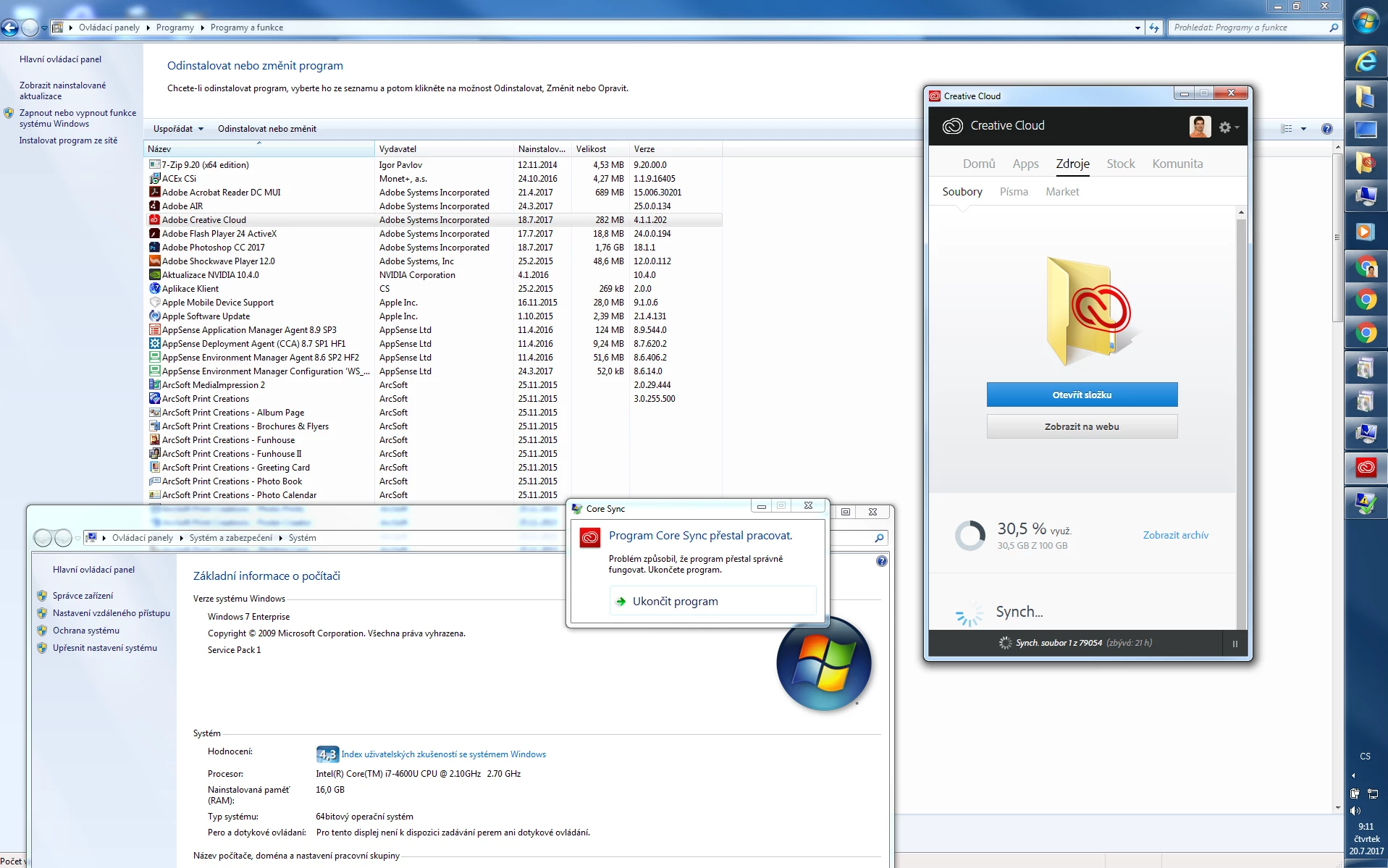
Task: Open the Creative Cloud Files folder taskbar icon
Action: [1366, 164]
